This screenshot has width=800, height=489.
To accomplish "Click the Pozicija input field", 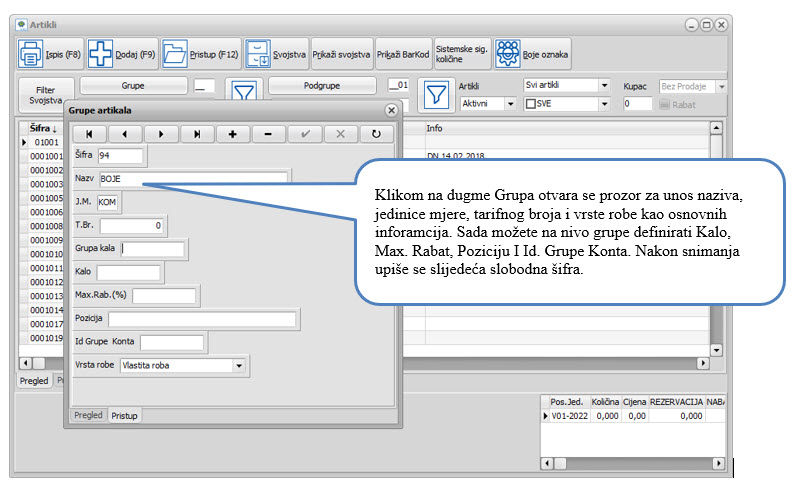I will [x=202, y=319].
